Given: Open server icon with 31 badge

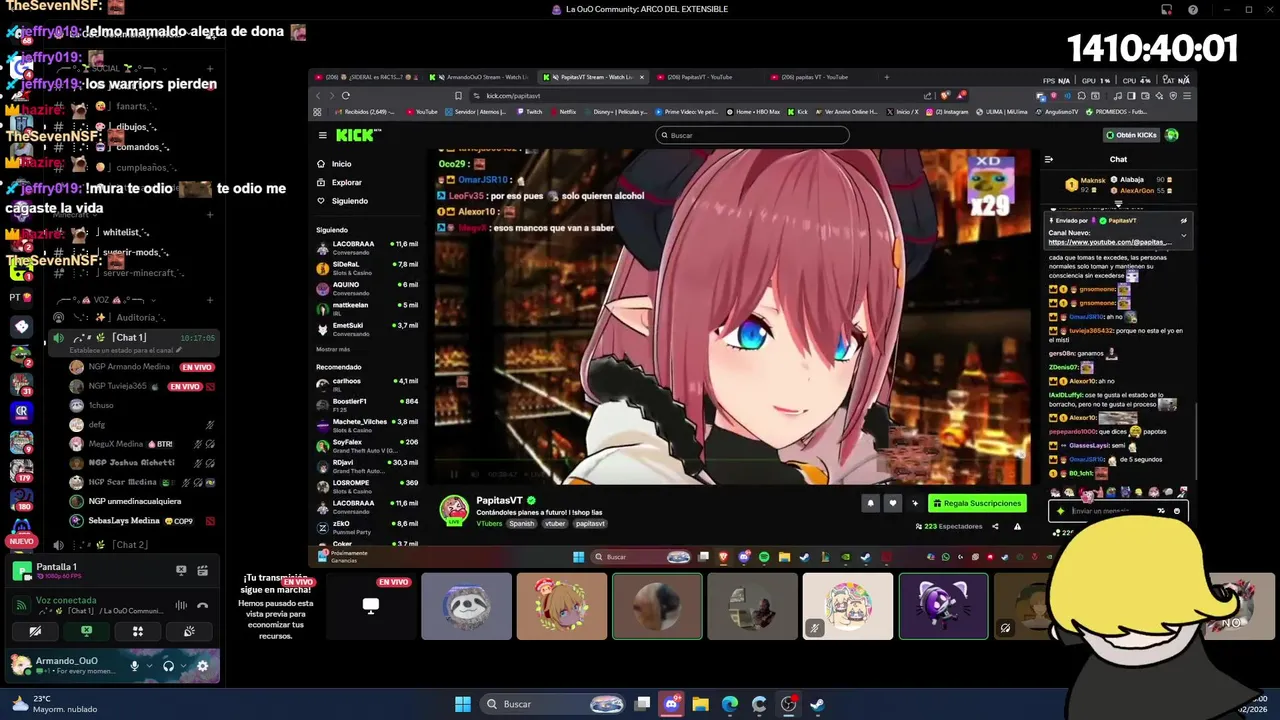Looking at the screenshot, I should (x=21, y=385).
